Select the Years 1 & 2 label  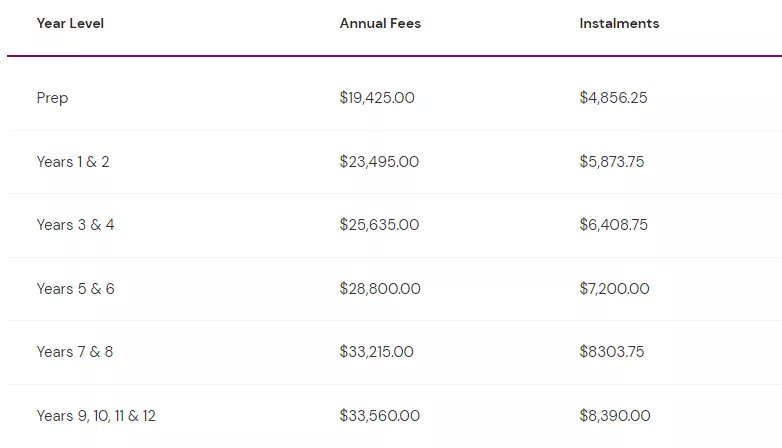[73, 162]
